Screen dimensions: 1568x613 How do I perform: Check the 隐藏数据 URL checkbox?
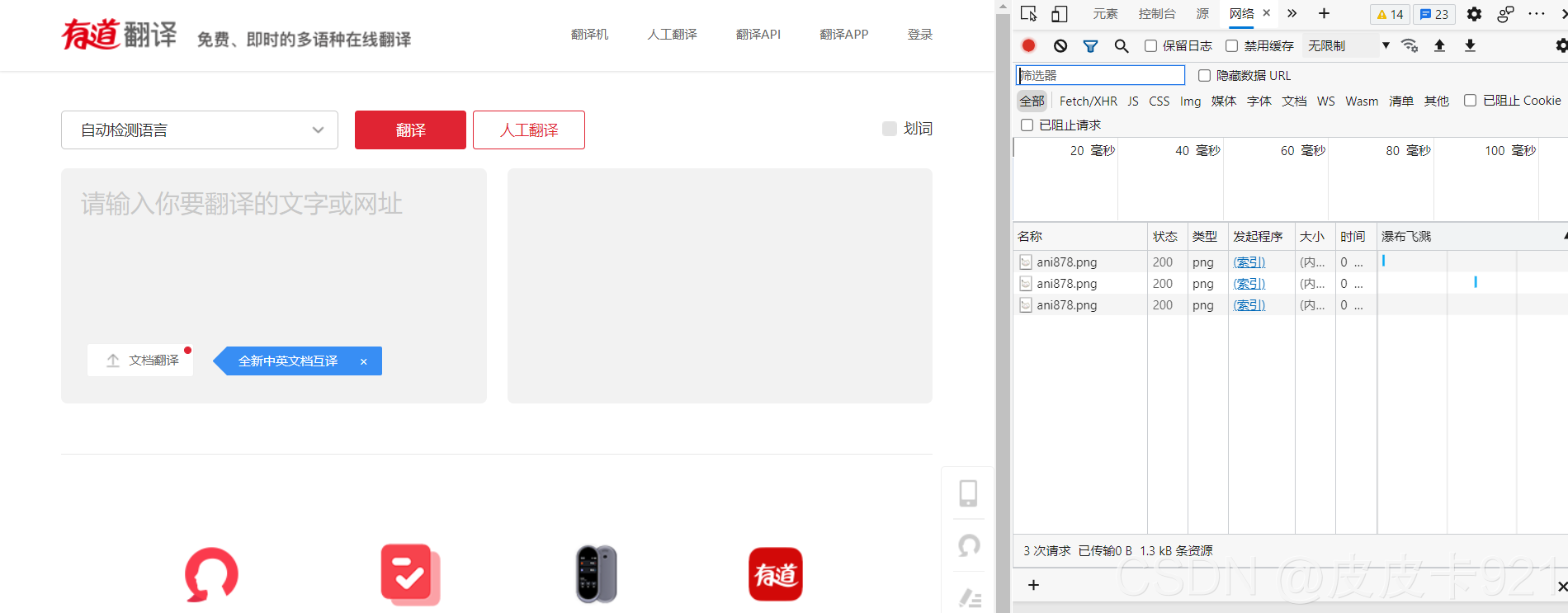point(1204,76)
